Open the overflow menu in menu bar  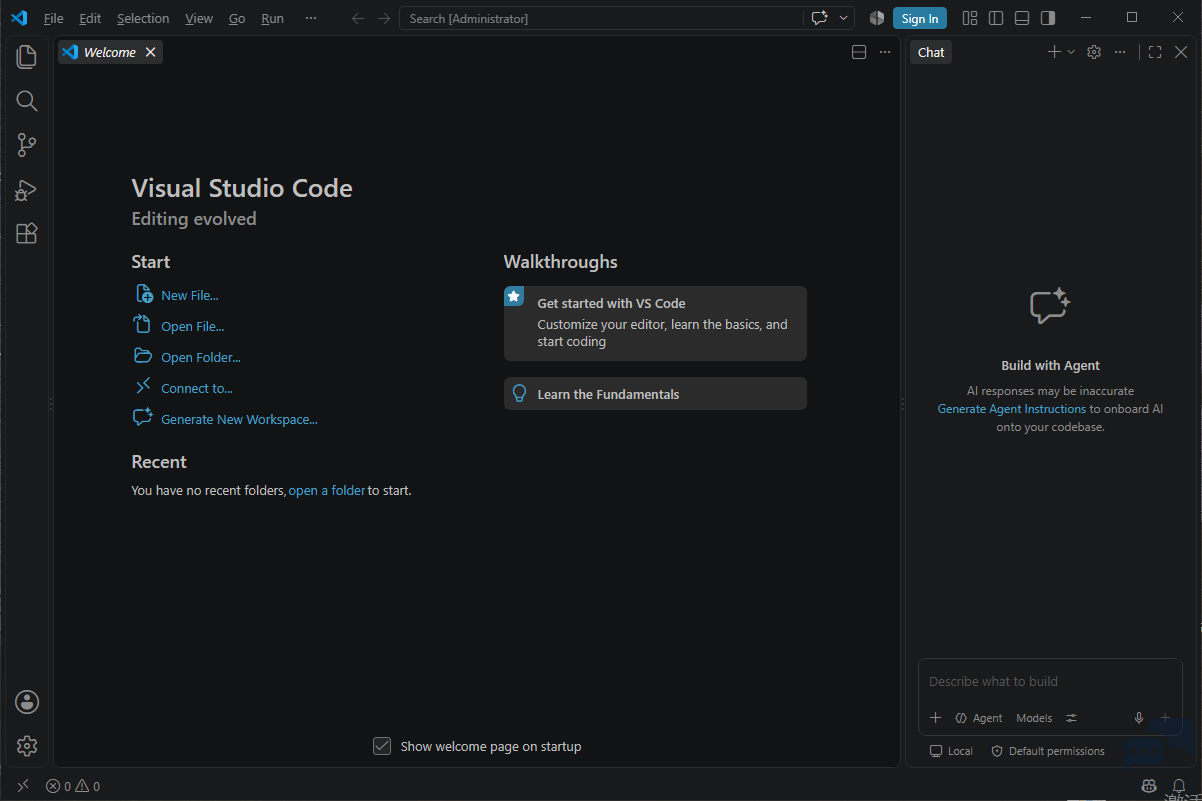(311, 18)
